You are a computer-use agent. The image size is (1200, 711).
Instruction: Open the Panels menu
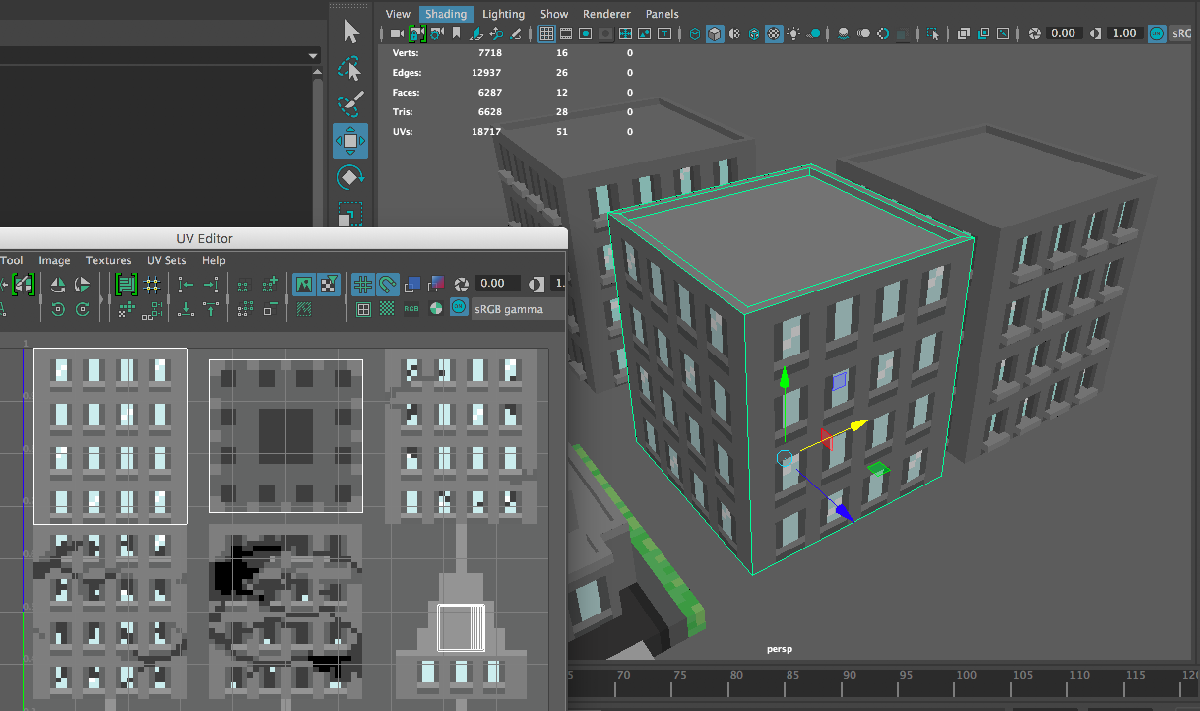point(662,14)
